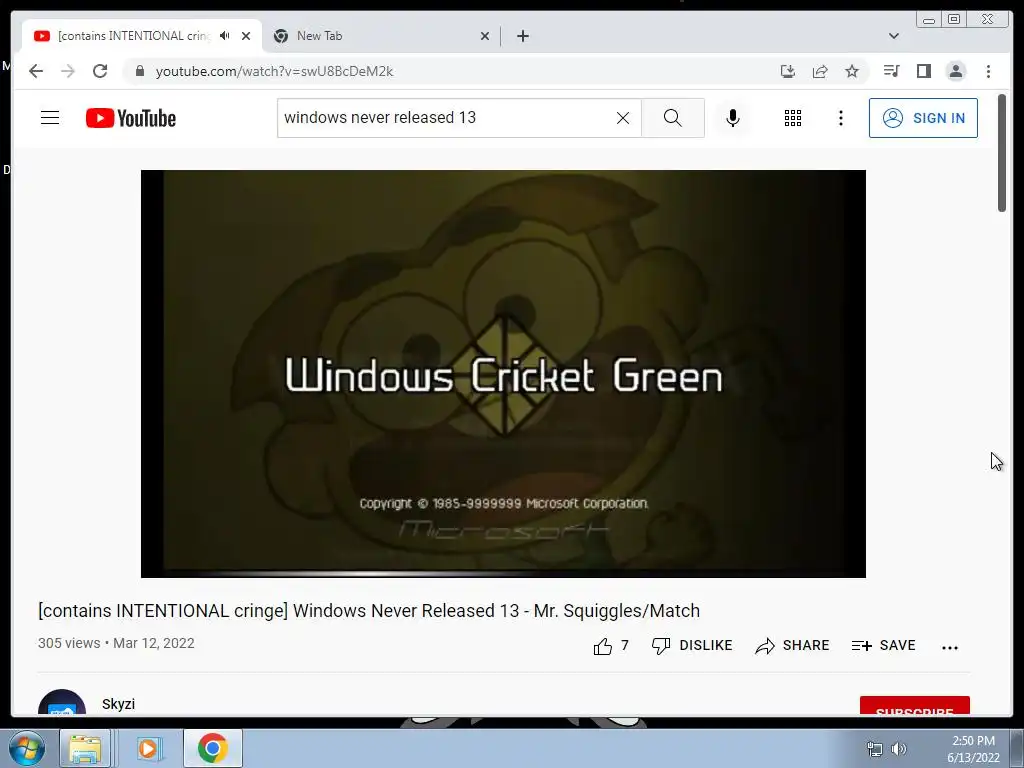
Task: Launch Windows Media Player from taskbar
Action: 148,748
